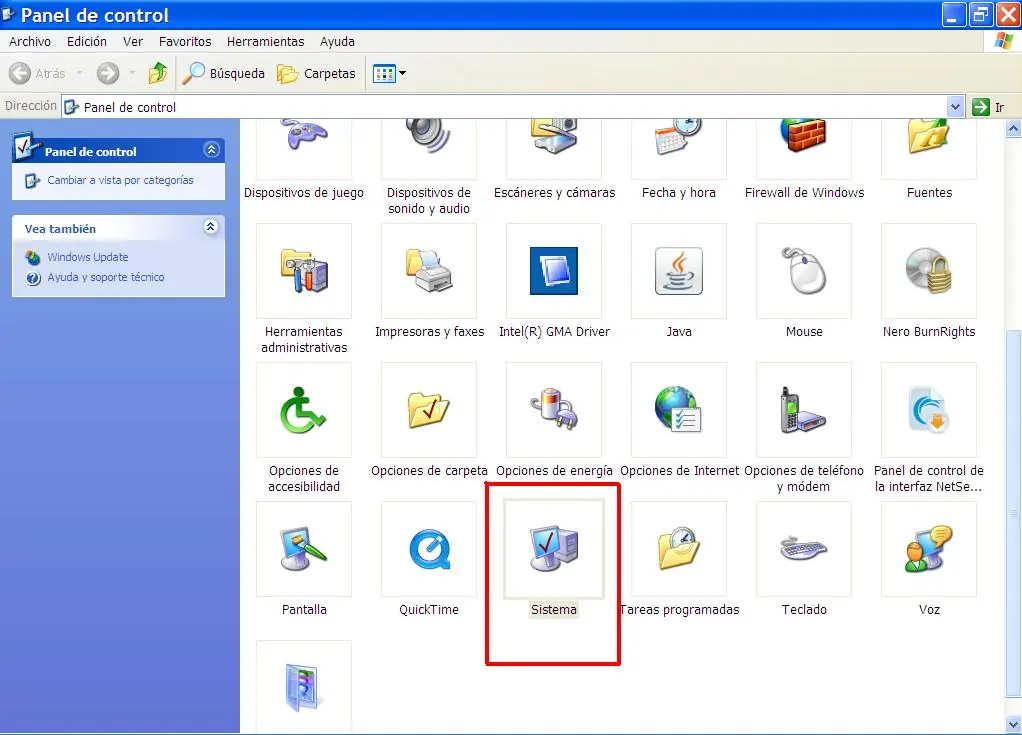Viewport: 1022px width, 735px height.
Task: Click the forward navigation arrow button
Action: tap(108, 73)
